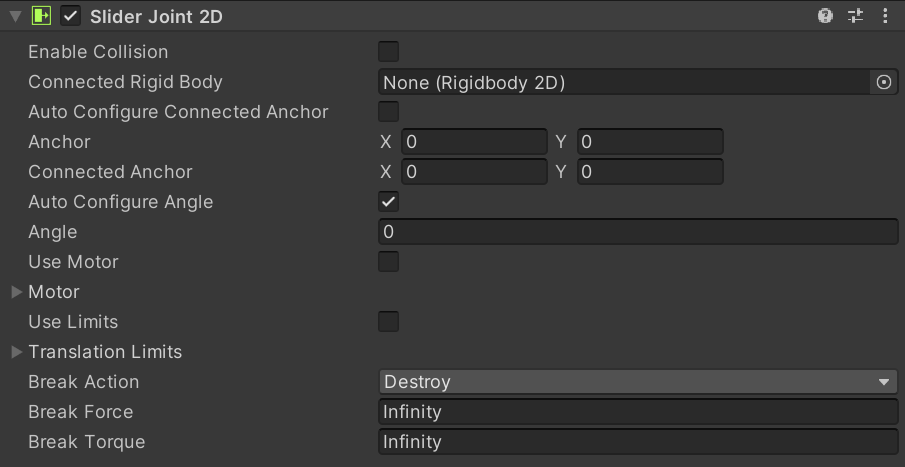
Task: Click the Connected Anchor Y input field
Action: 649,172
